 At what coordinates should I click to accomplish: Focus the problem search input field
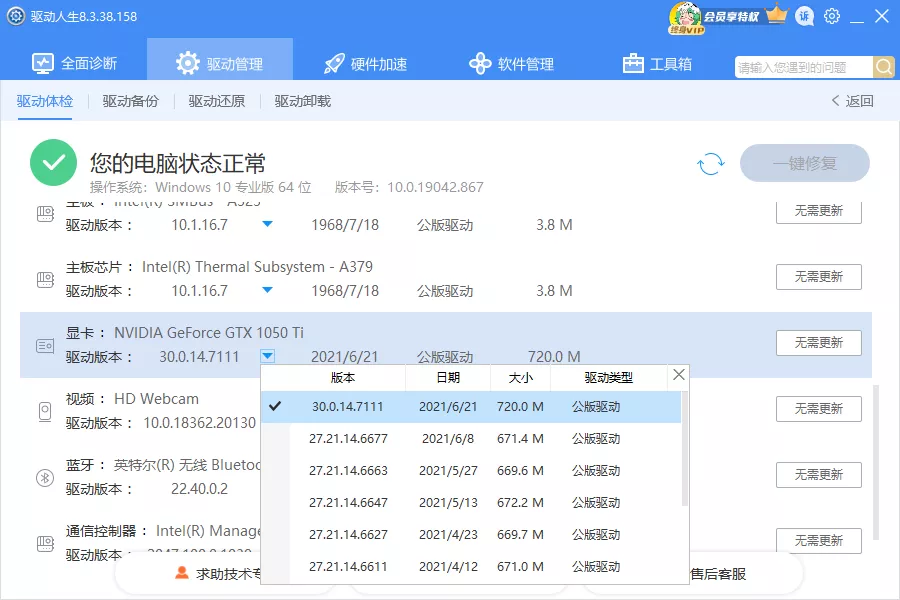pos(804,67)
